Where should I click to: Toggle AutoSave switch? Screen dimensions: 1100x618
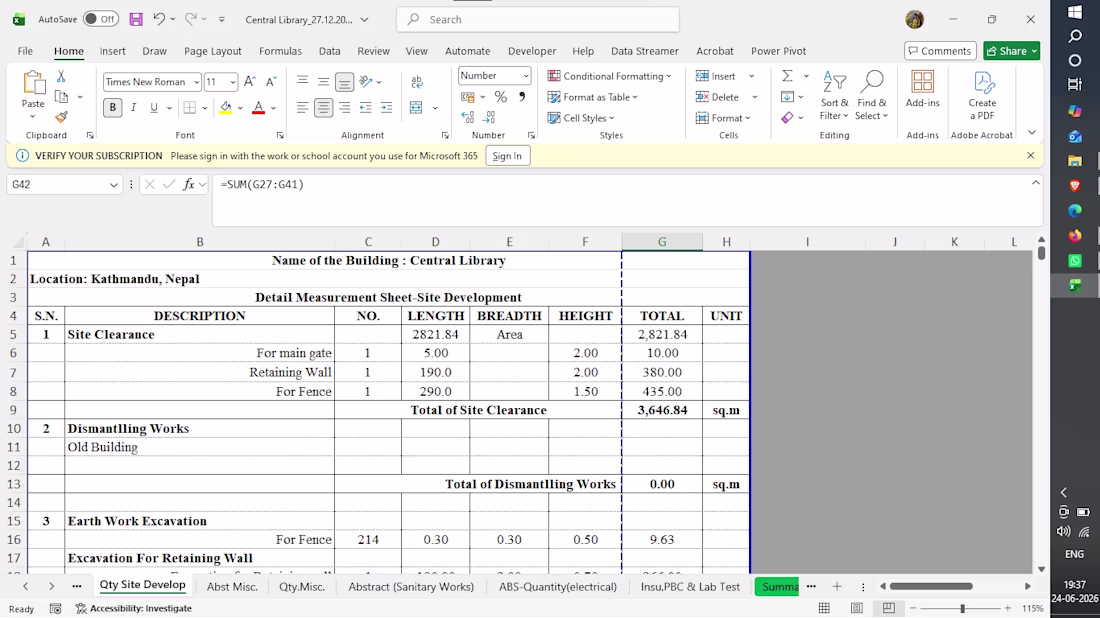100,20
